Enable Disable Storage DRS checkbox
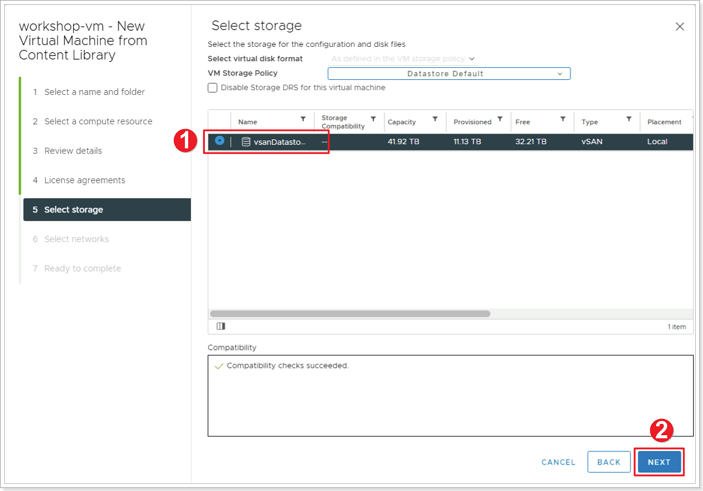703x491 pixels. (x=213, y=87)
